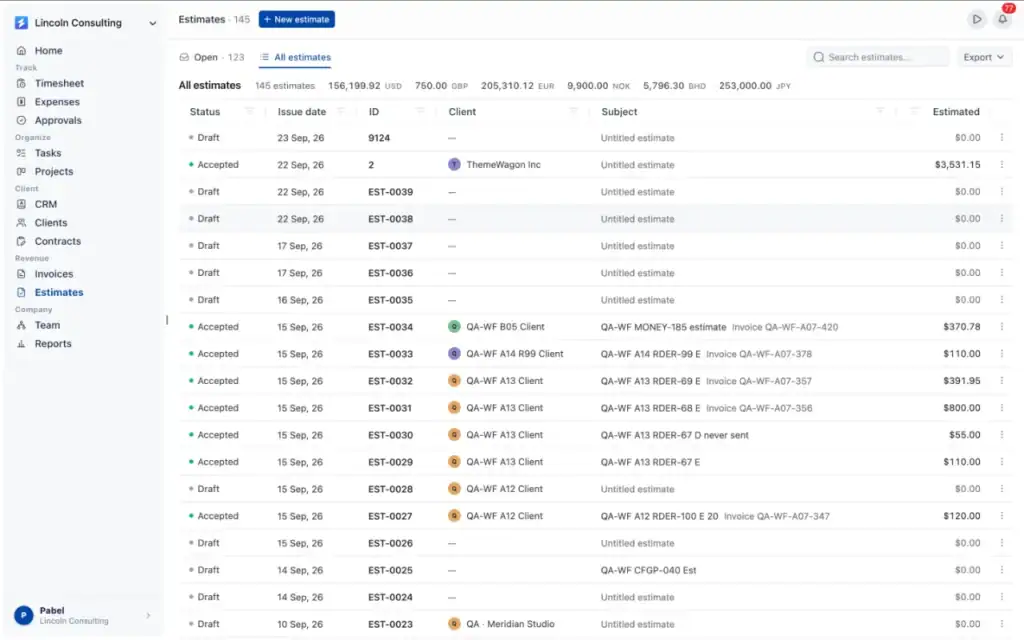Screen dimensions: 1024x640
Task: Click the Accepted status of EST-0029
Action: [214, 462]
